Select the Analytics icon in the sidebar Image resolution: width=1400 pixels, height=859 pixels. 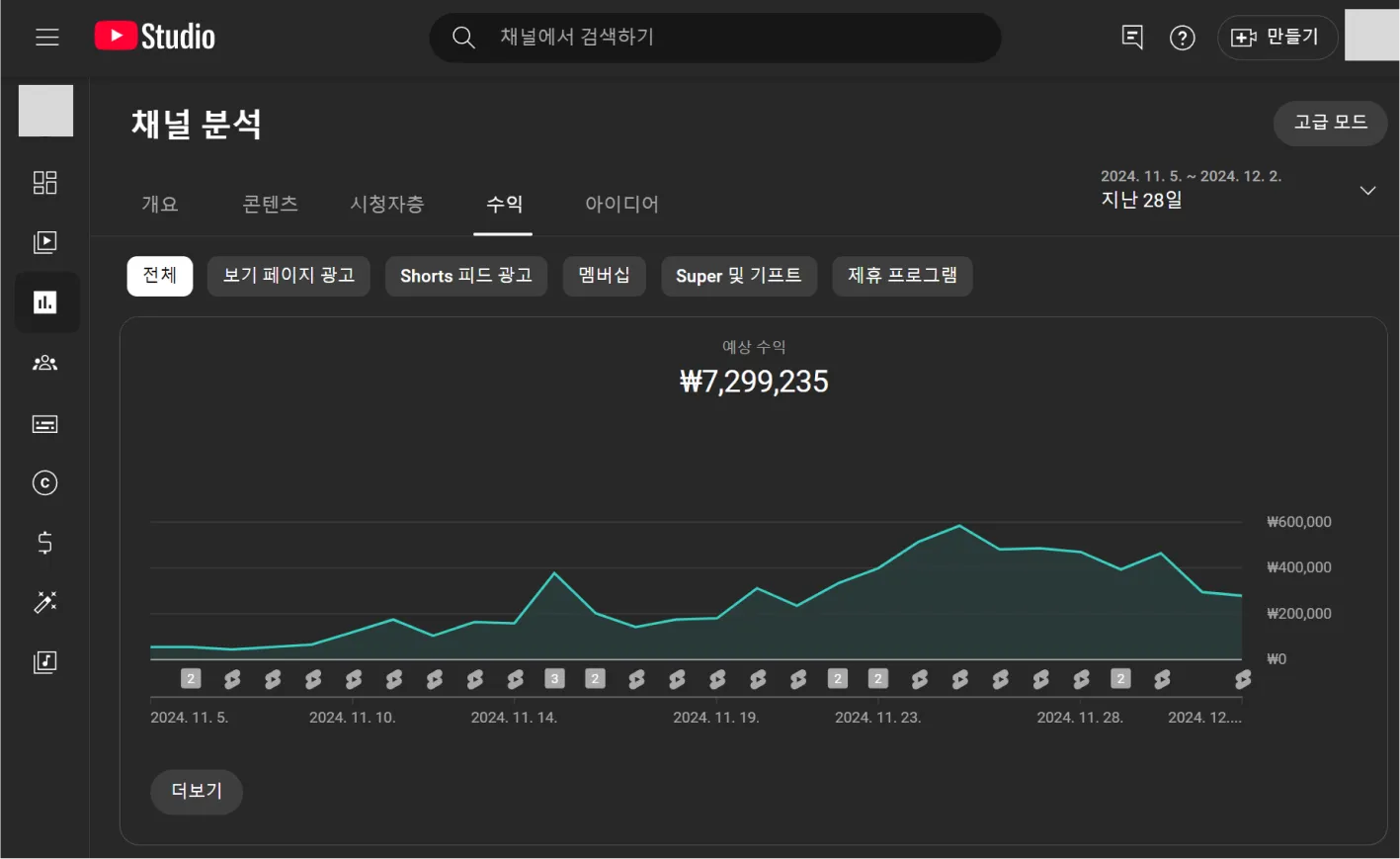tap(44, 302)
